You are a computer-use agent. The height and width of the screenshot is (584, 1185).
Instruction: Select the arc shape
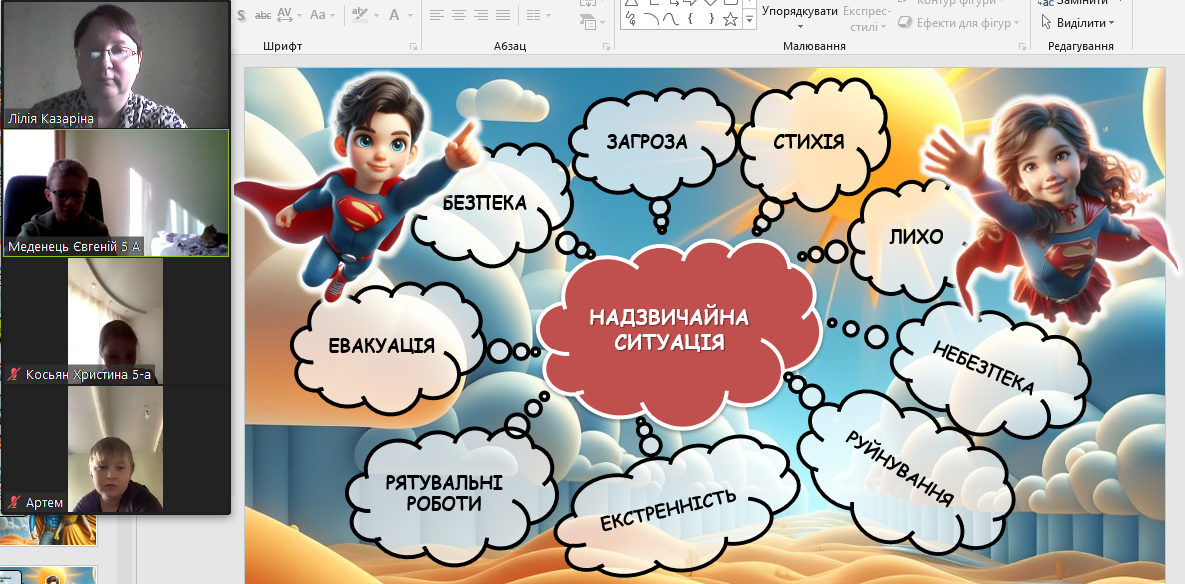click(651, 20)
